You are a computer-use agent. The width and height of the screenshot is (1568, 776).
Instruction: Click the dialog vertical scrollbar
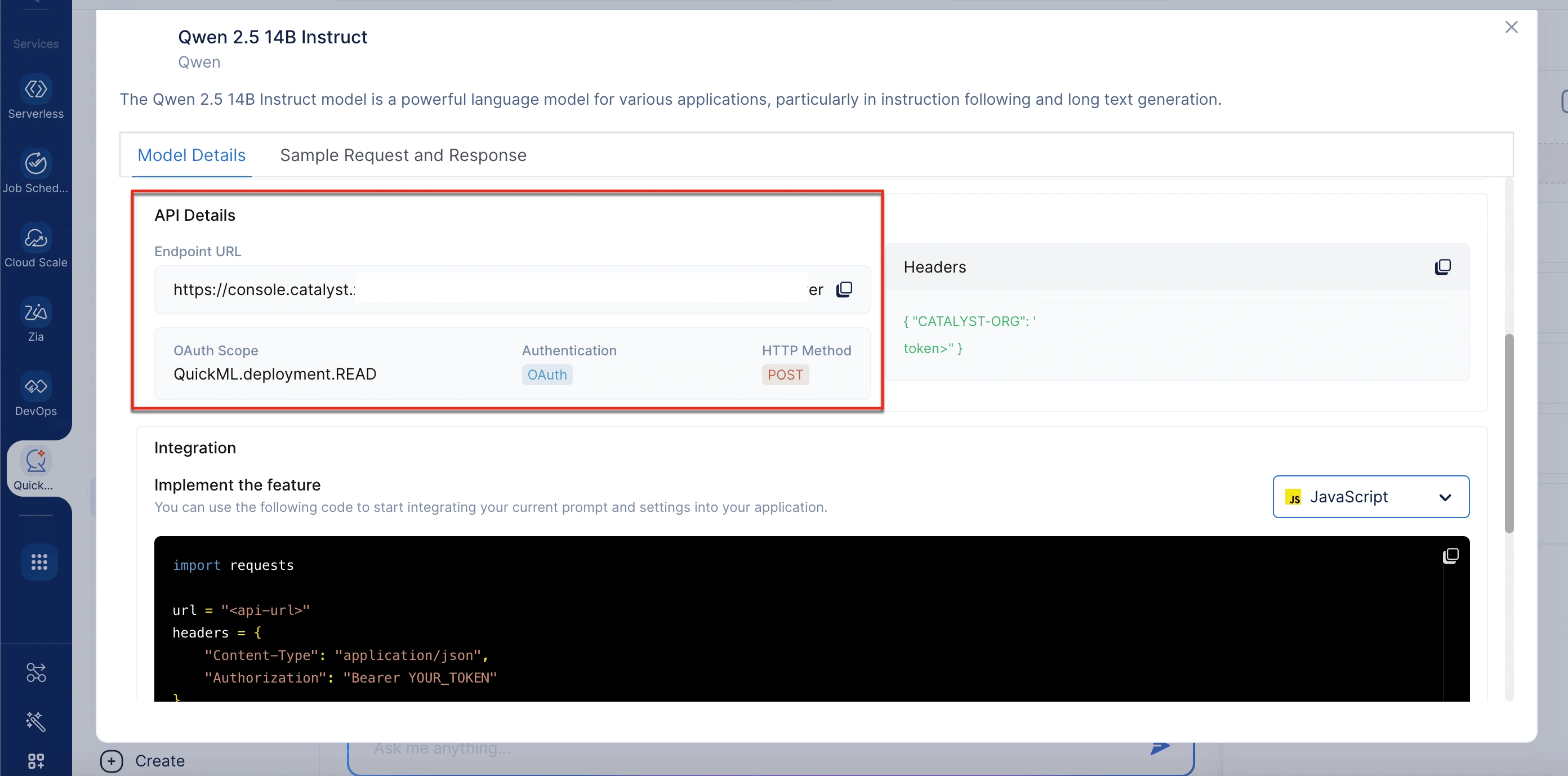click(x=1509, y=434)
